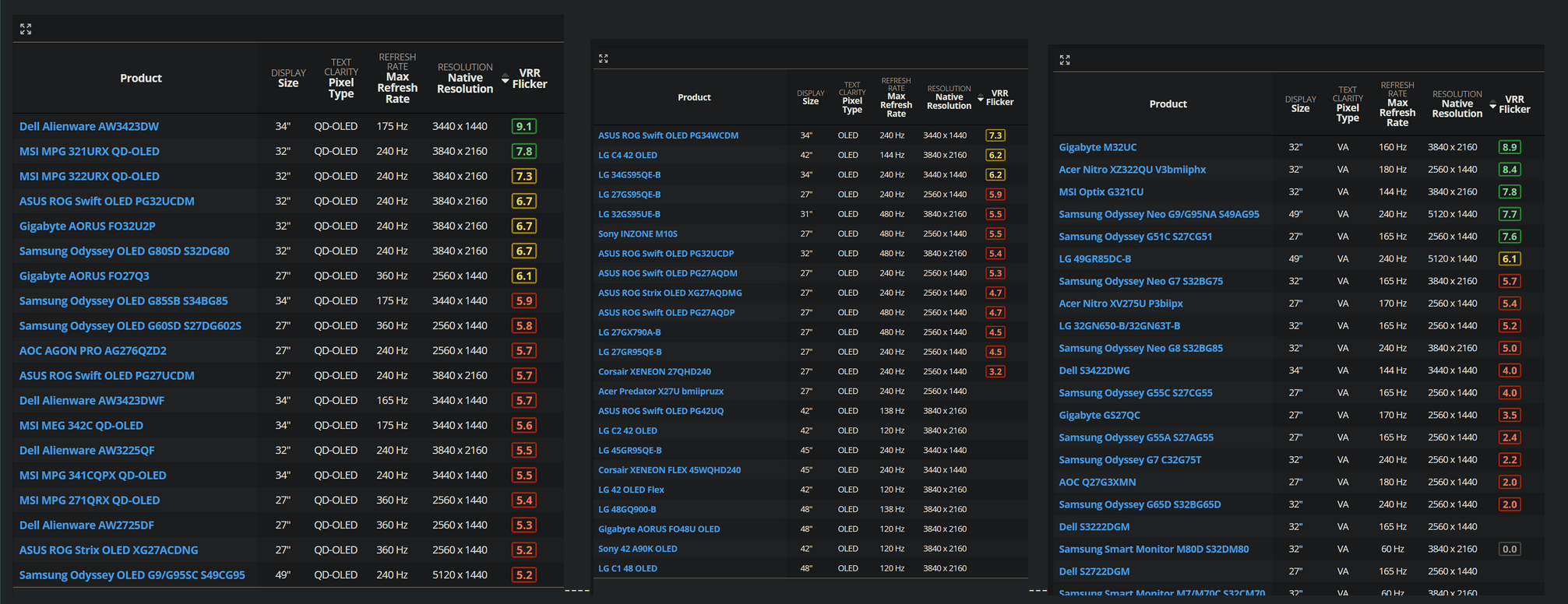1568x604 pixels.
Task: Open ASUS ROG Swift OLED PG32UCDM link
Action: 107,201
